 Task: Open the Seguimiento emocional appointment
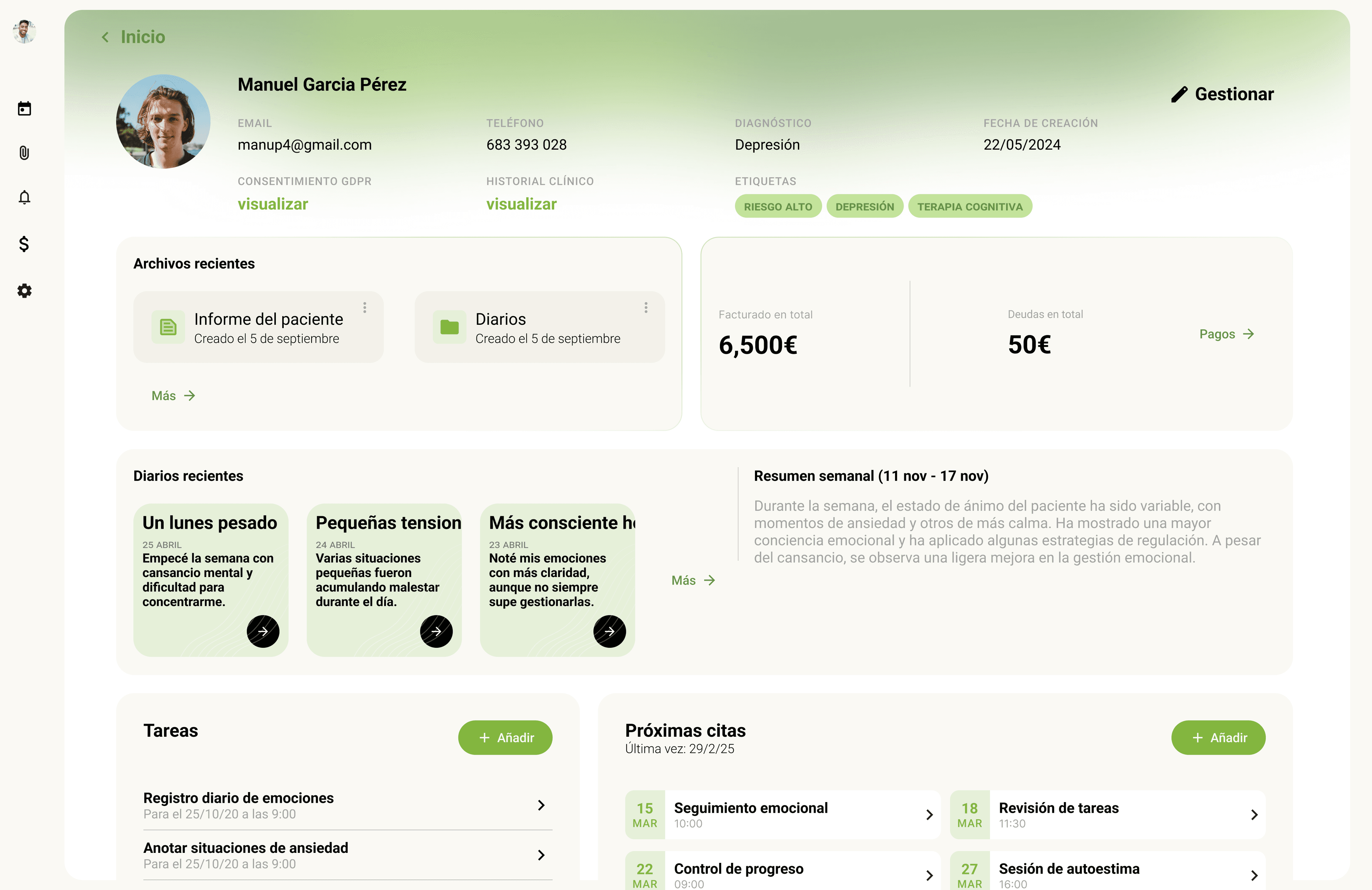click(783, 815)
